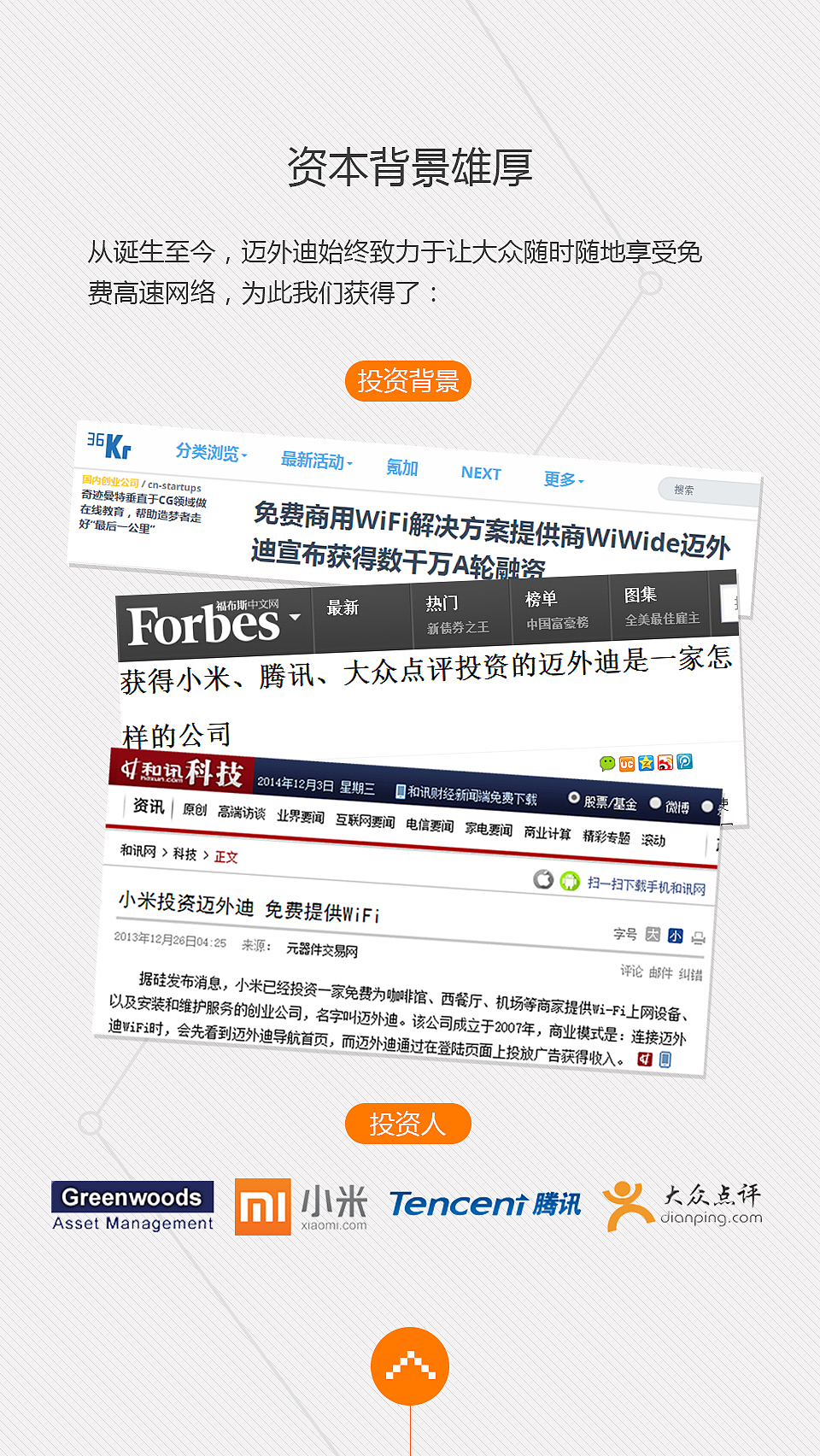The height and width of the screenshot is (1456, 820).
Task: Click the 36Kr 搜索 search field
Action: point(709,492)
